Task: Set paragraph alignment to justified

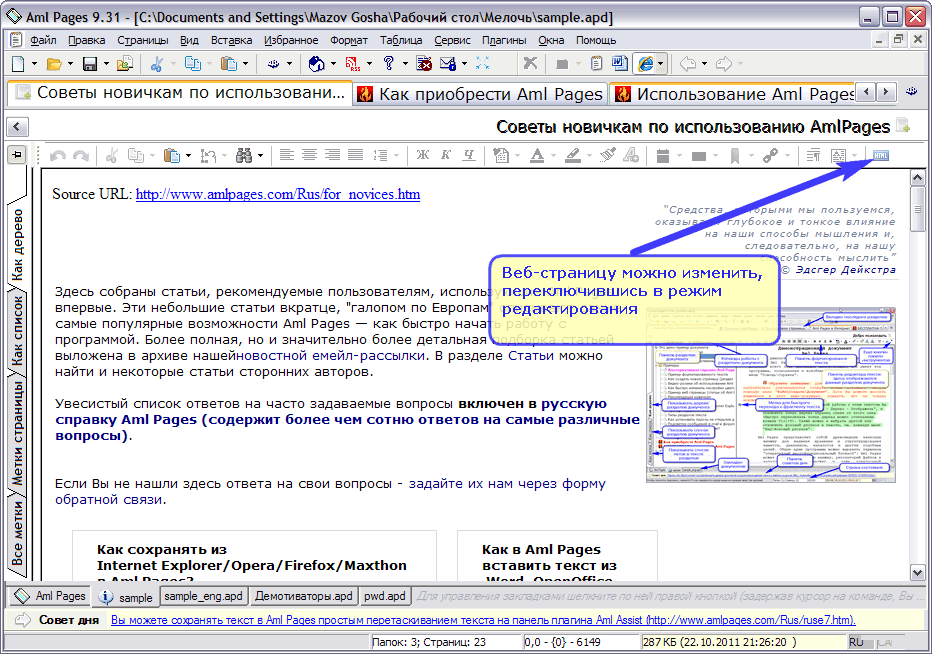Action: click(355, 156)
